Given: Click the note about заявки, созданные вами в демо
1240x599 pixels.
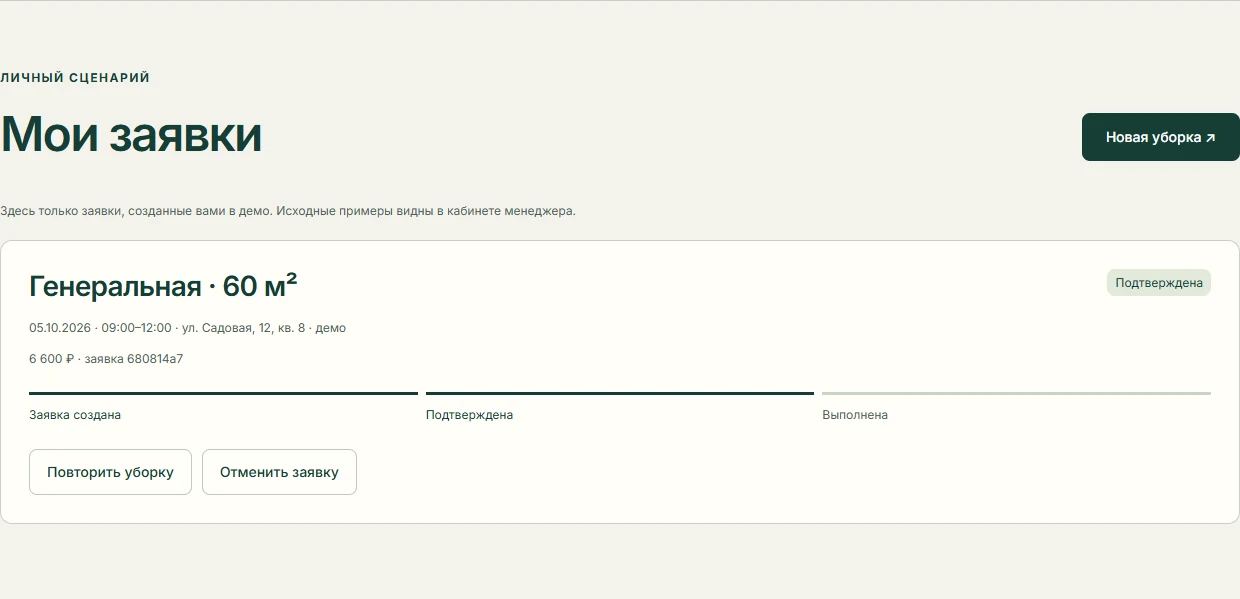Looking at the screenshot, I should point(287,211).
